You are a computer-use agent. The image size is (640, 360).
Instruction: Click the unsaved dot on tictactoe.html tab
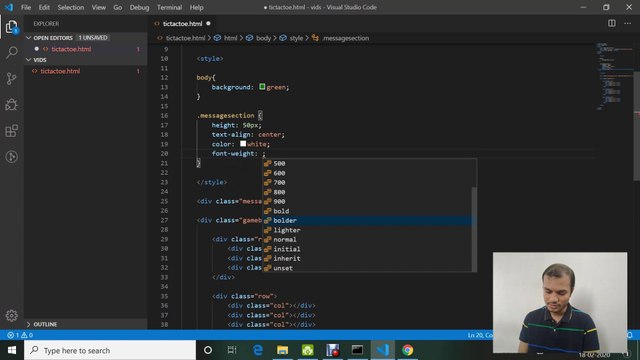tap(208, 24)
